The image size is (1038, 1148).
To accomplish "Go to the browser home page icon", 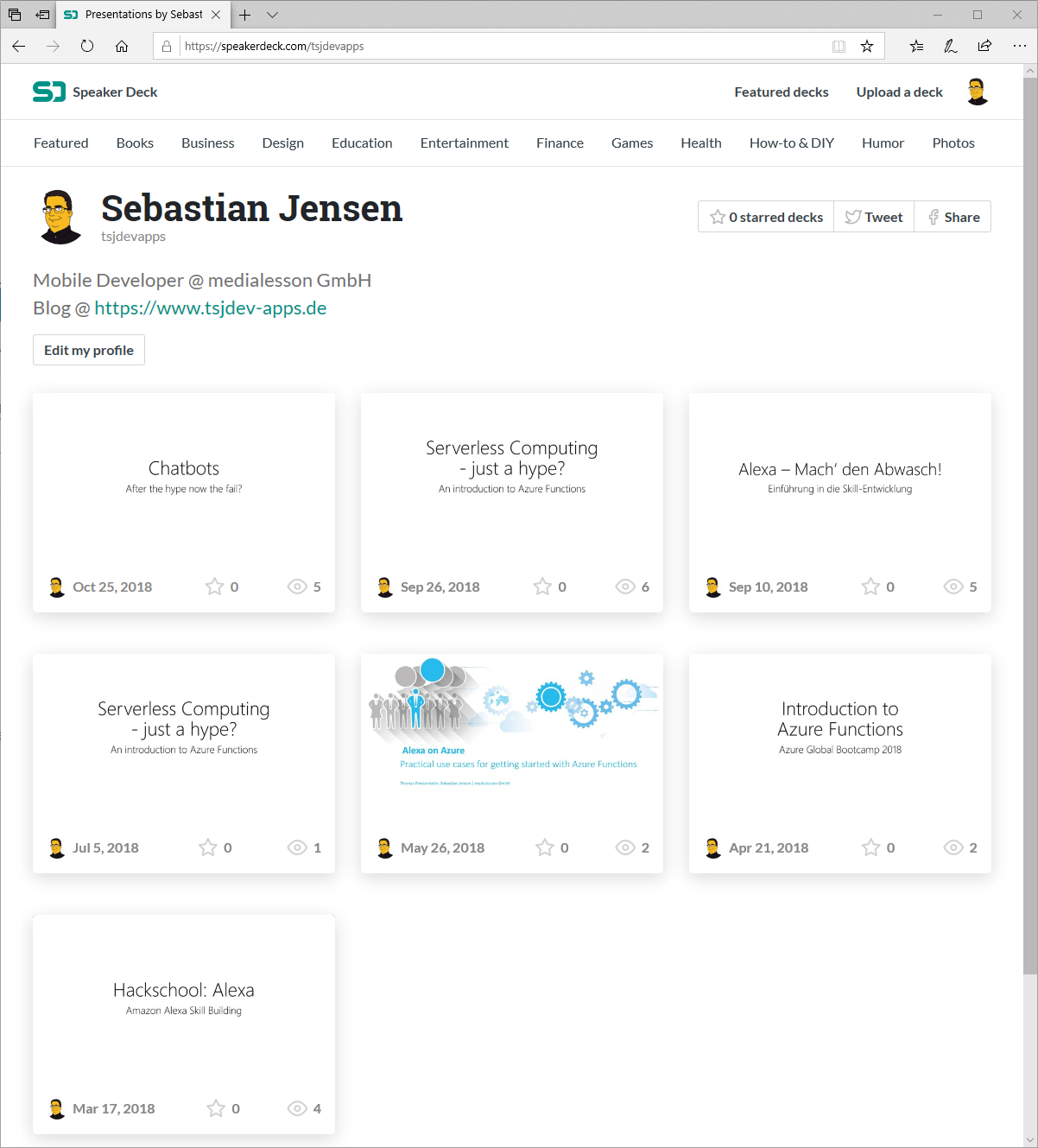I will [122, 46].
